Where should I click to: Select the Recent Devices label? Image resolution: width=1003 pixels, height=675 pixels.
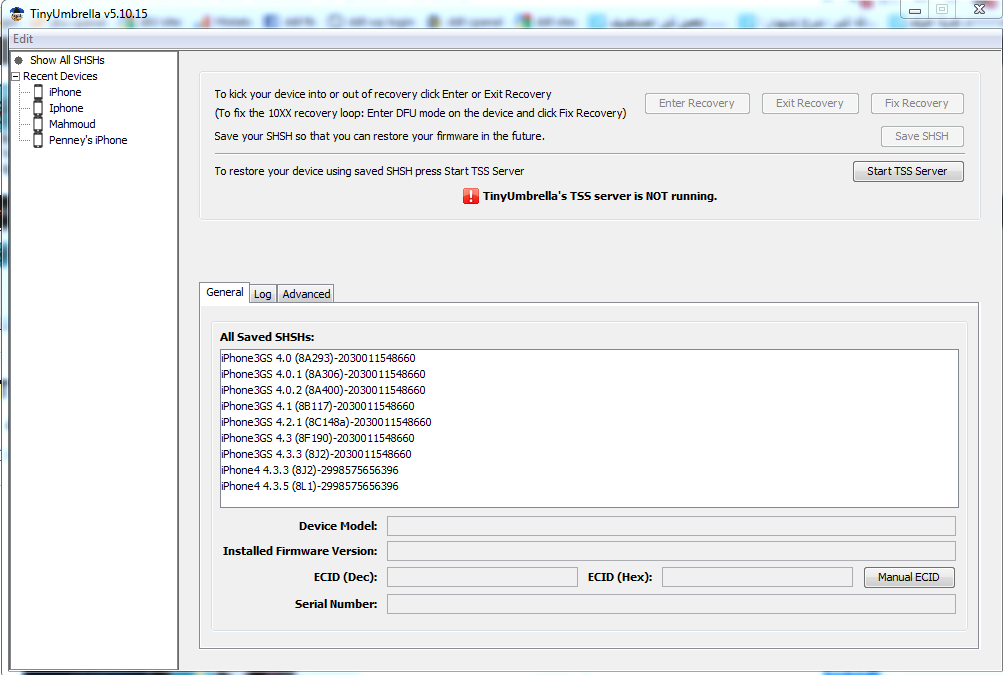(61, 76)
